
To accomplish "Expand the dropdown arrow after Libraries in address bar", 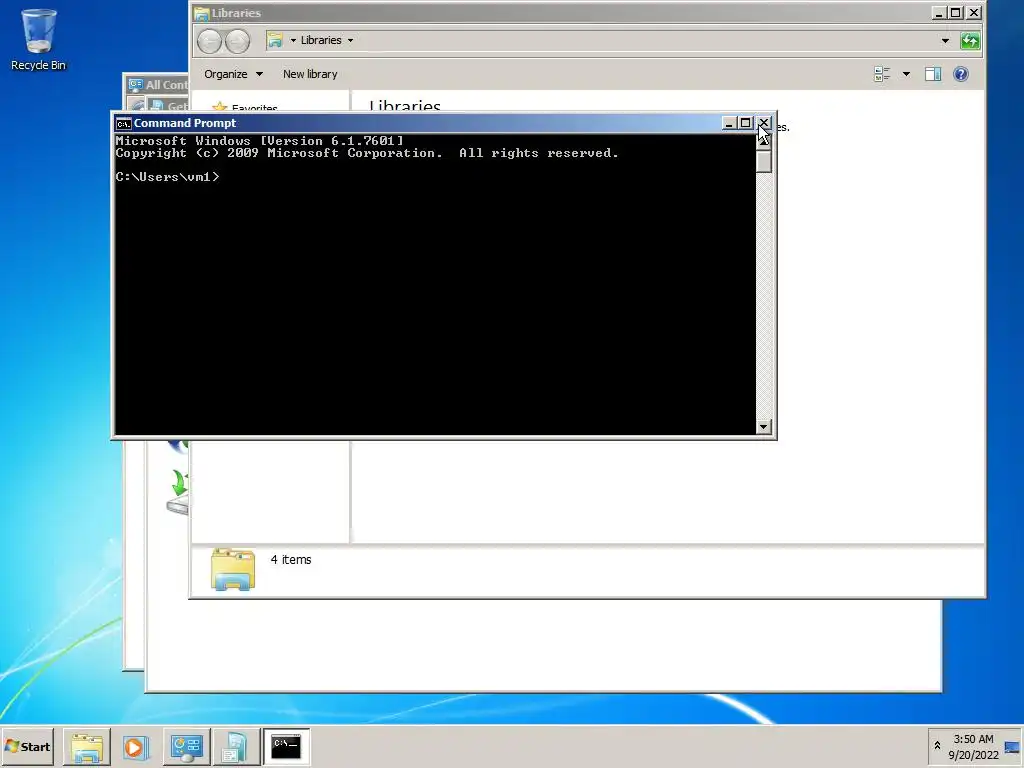I will point(350,40).
